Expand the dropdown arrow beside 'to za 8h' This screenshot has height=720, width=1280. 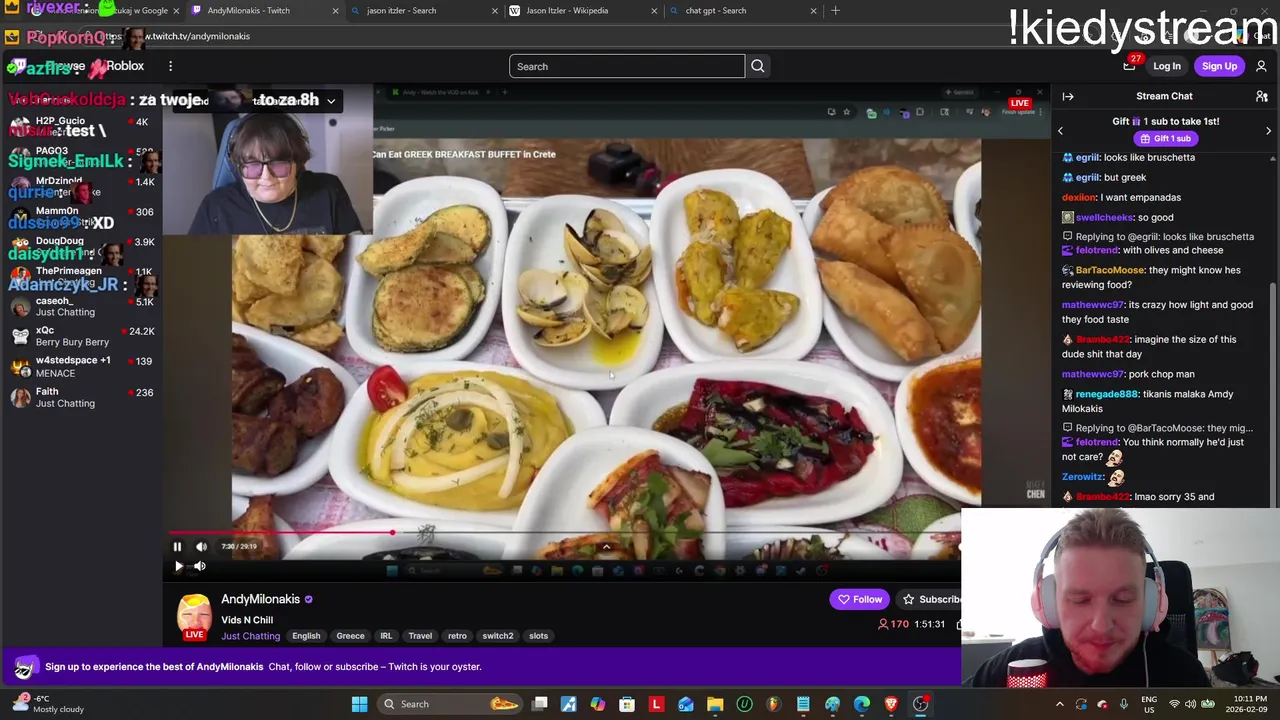331,101
